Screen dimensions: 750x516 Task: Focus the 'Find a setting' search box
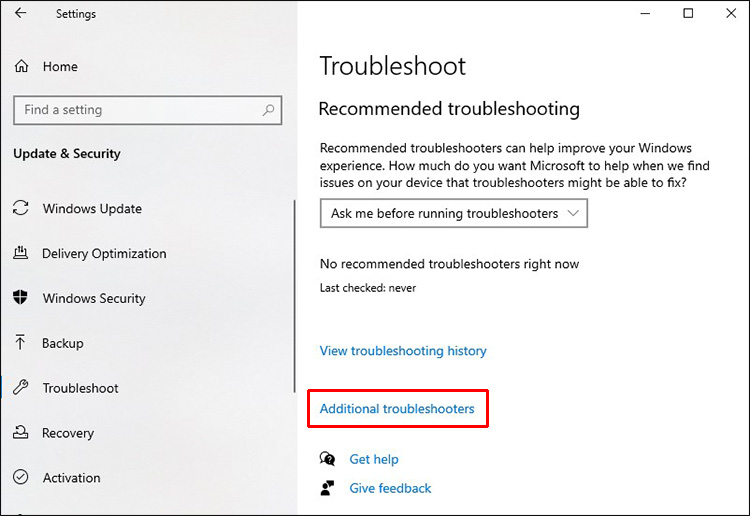(135, 110)
